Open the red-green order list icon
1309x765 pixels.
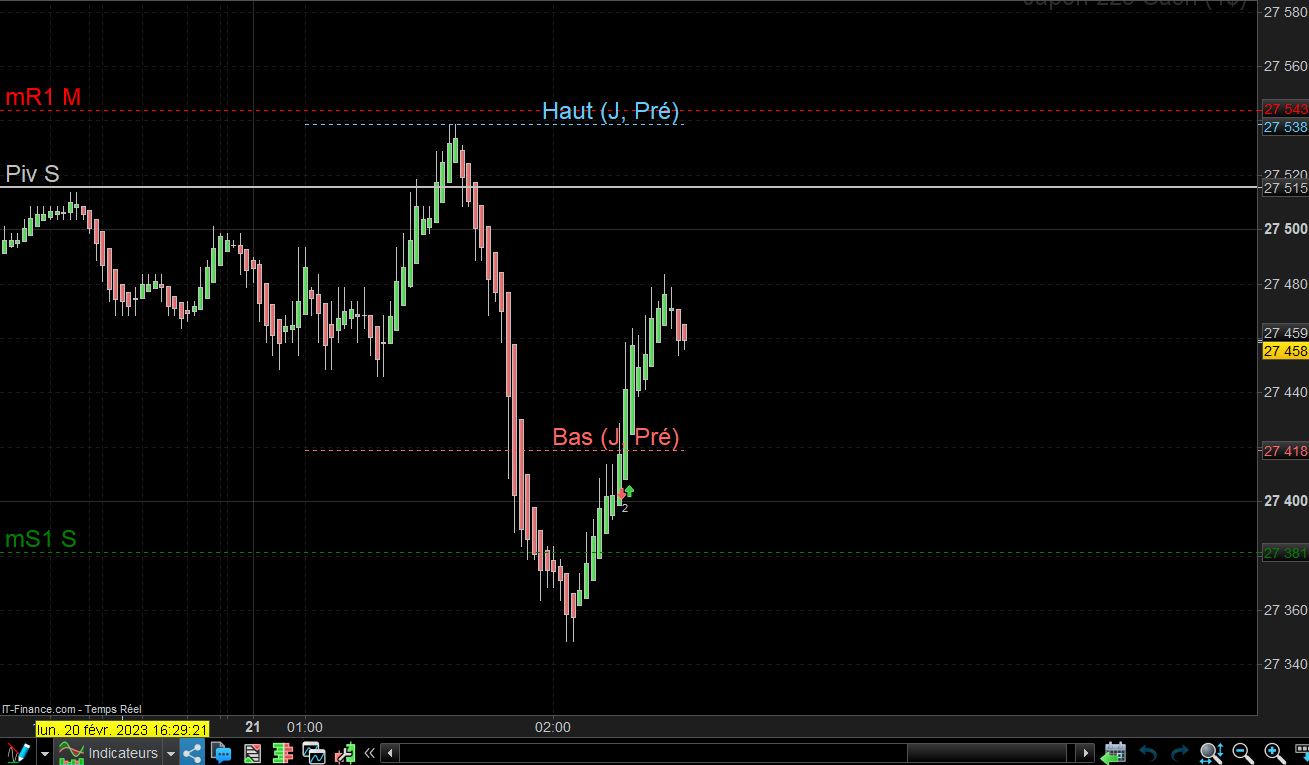click(253, 752)
